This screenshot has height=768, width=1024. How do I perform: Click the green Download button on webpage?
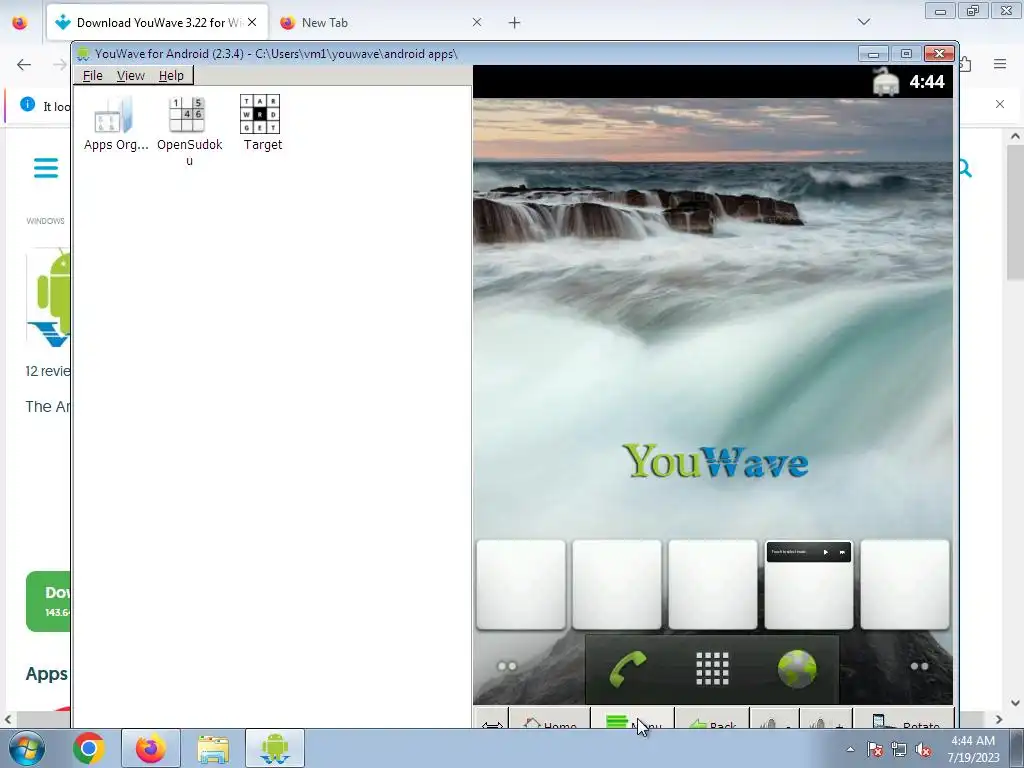pos(48,601)
